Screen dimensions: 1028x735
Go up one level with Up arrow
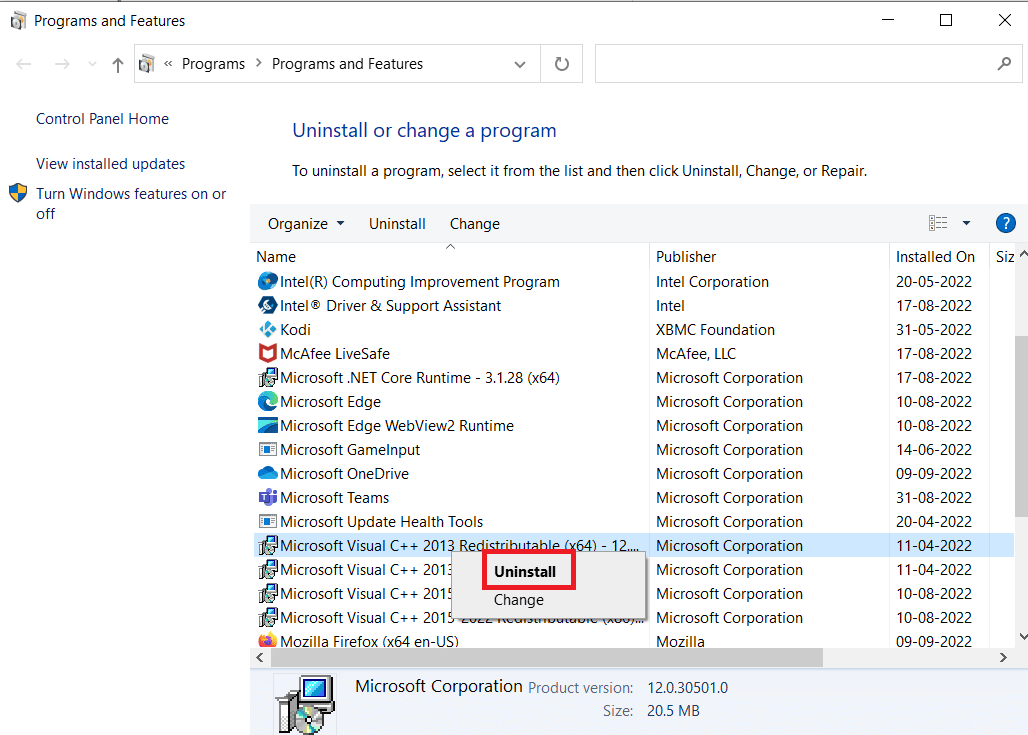(x=118, y=64)
